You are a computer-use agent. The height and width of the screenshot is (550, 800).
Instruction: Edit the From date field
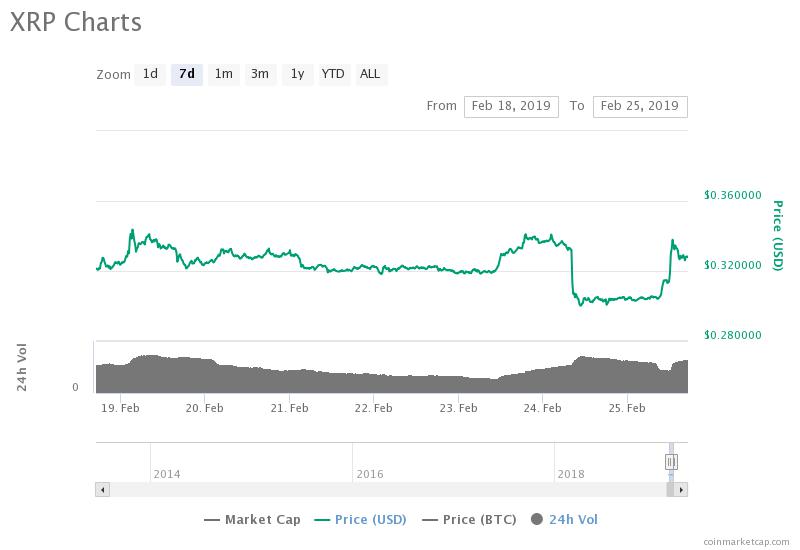coord(511,107)
